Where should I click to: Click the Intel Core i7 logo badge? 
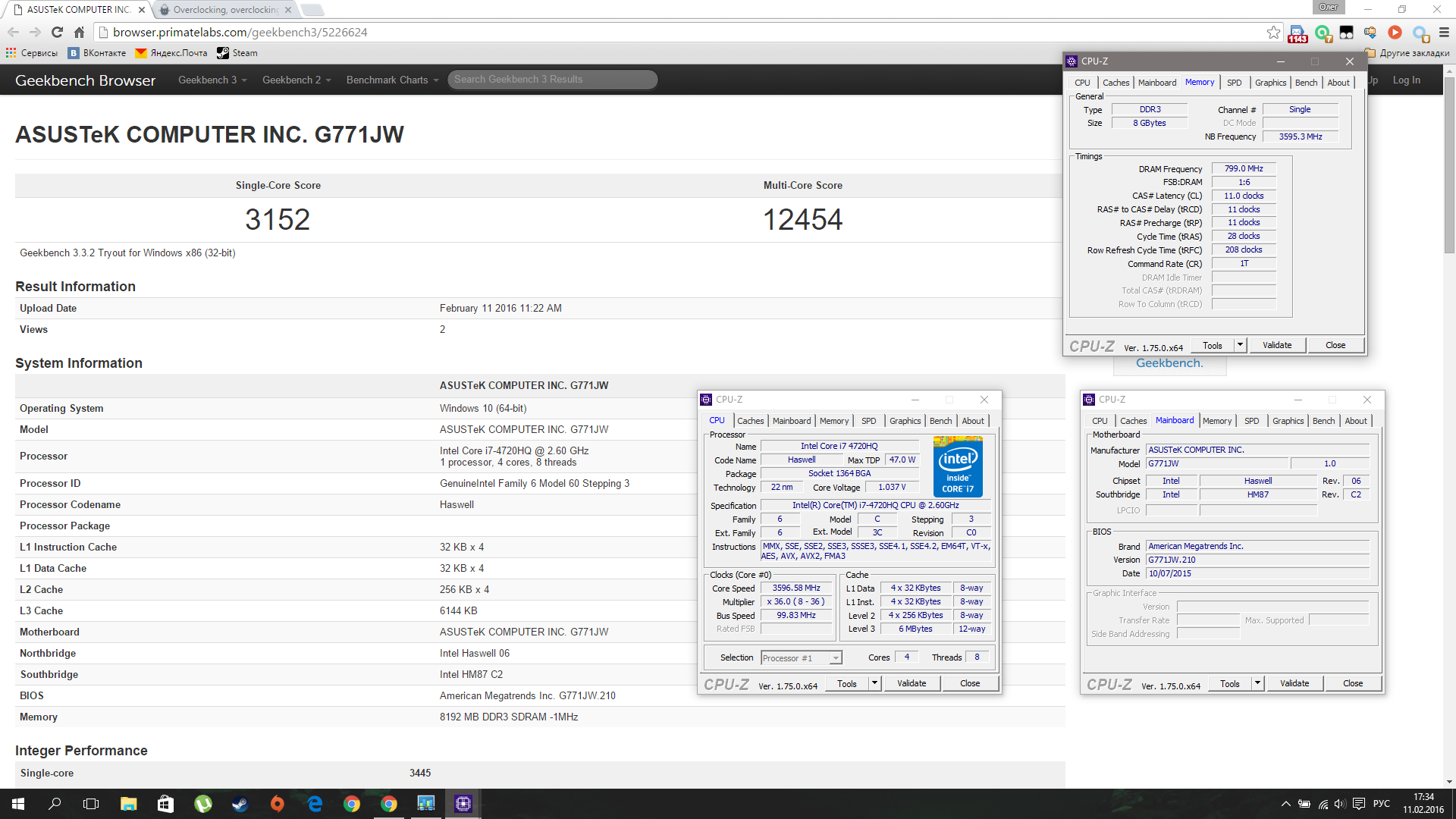958,466
